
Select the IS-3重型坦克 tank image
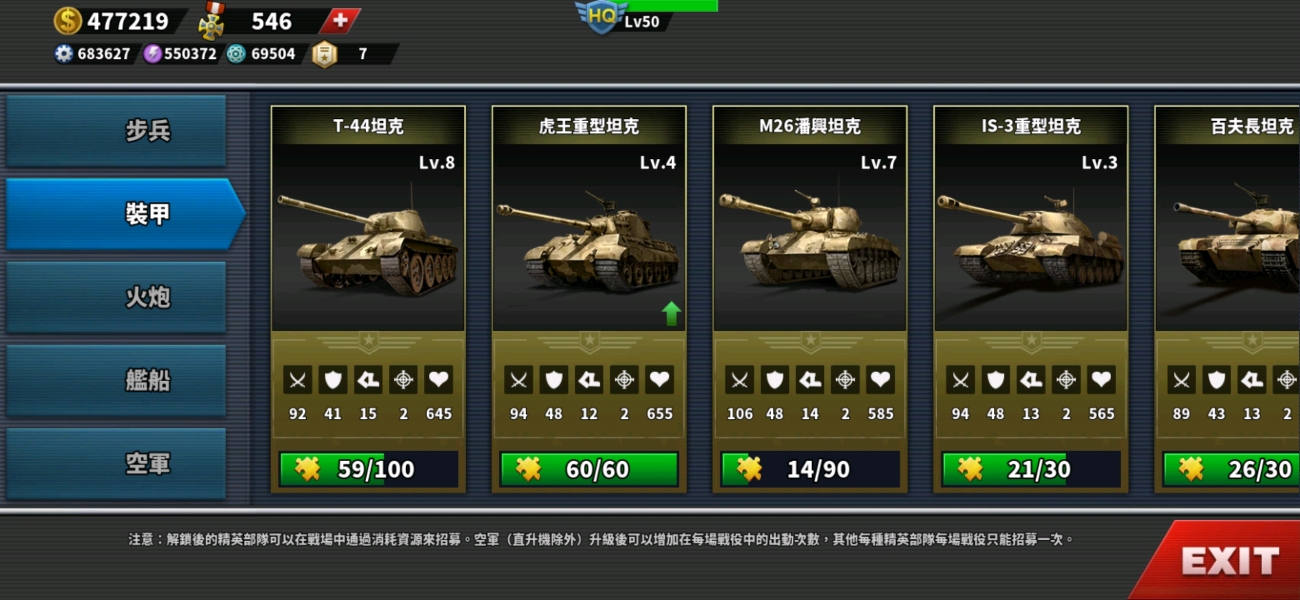coord(1031,240)
